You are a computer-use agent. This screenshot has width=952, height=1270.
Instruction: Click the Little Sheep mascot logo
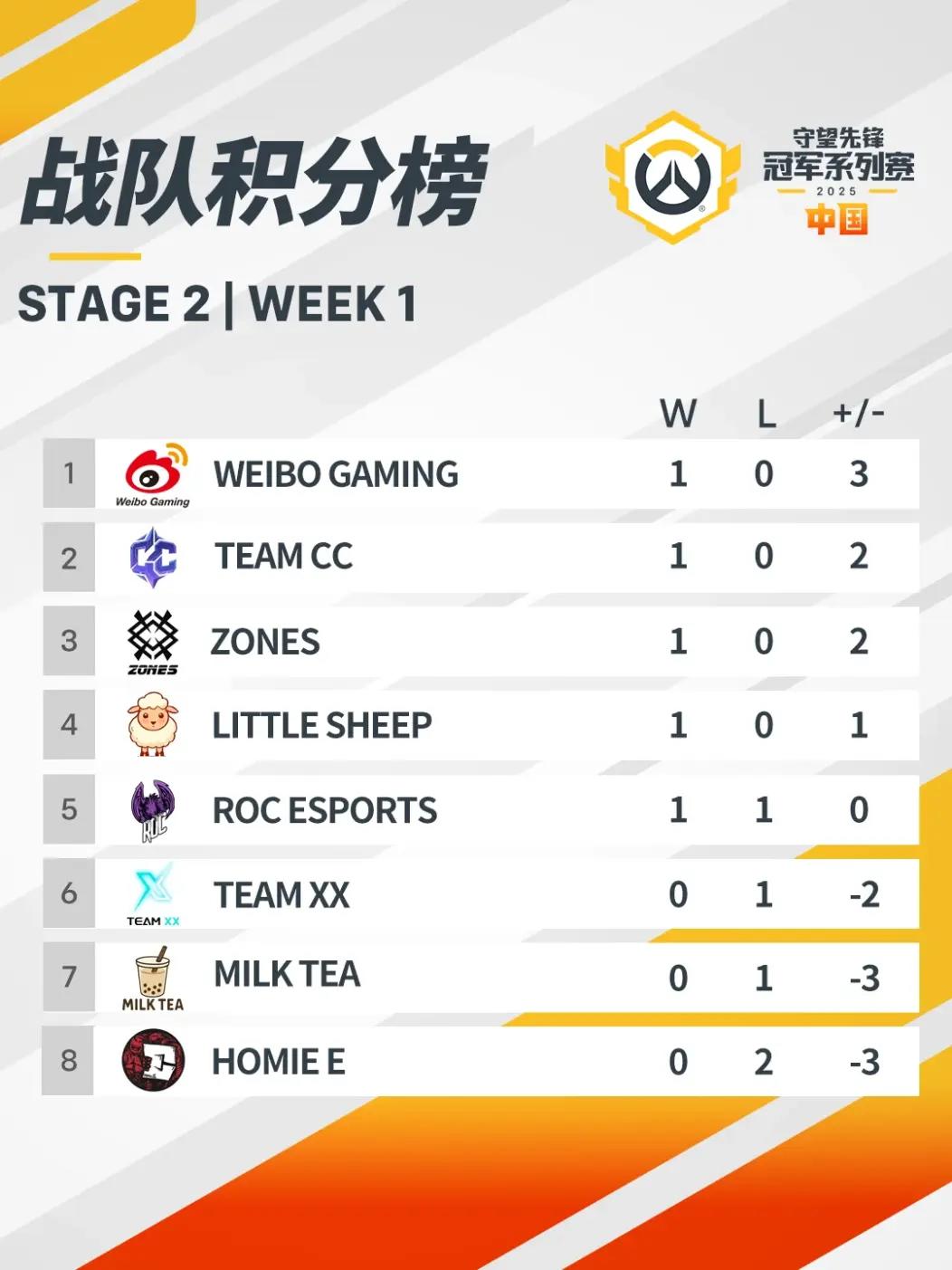tap(153, 724)
